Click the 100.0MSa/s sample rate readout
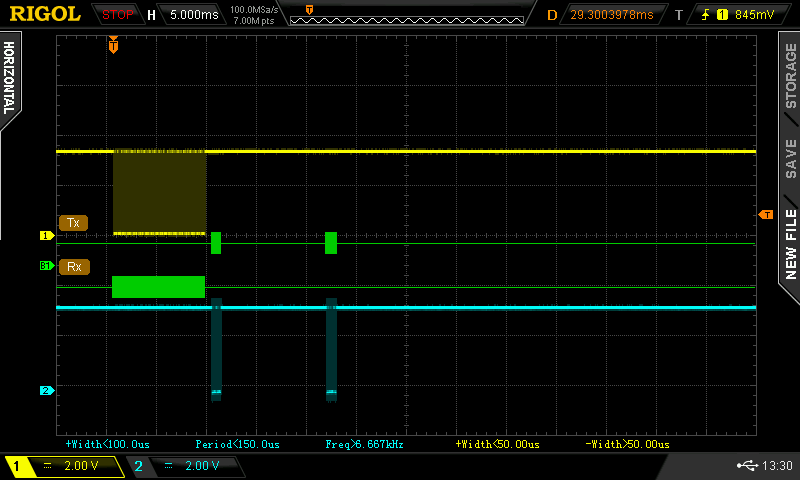 (254, 9)
